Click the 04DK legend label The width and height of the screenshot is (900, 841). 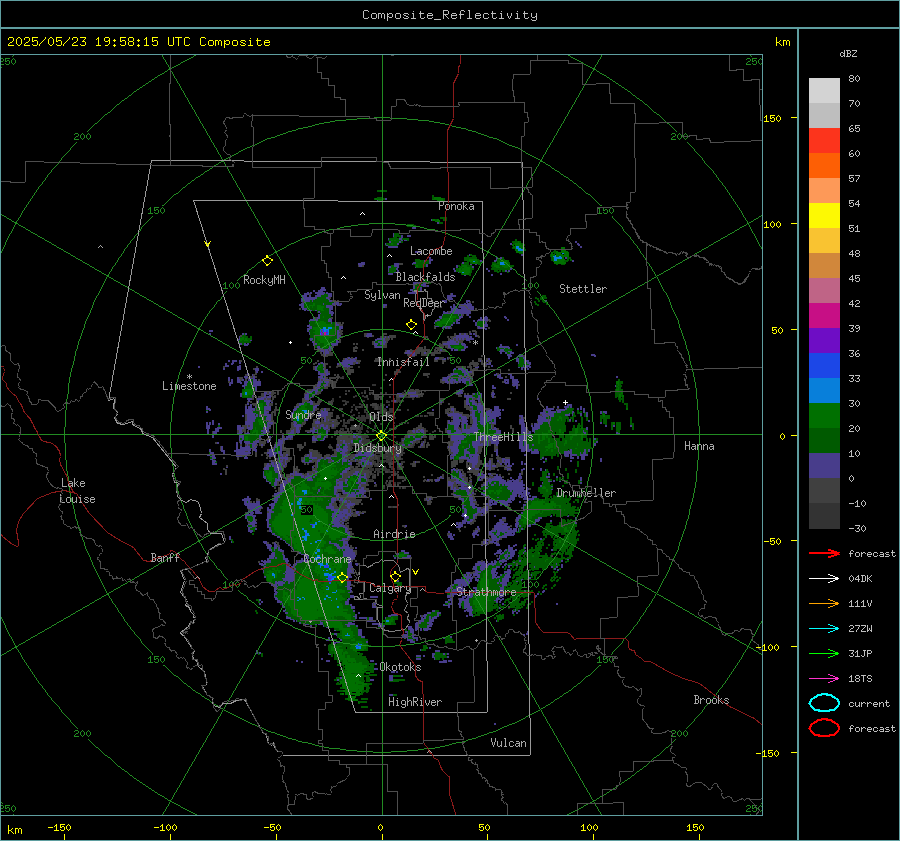pyautogui.click(x=860, y=579)
